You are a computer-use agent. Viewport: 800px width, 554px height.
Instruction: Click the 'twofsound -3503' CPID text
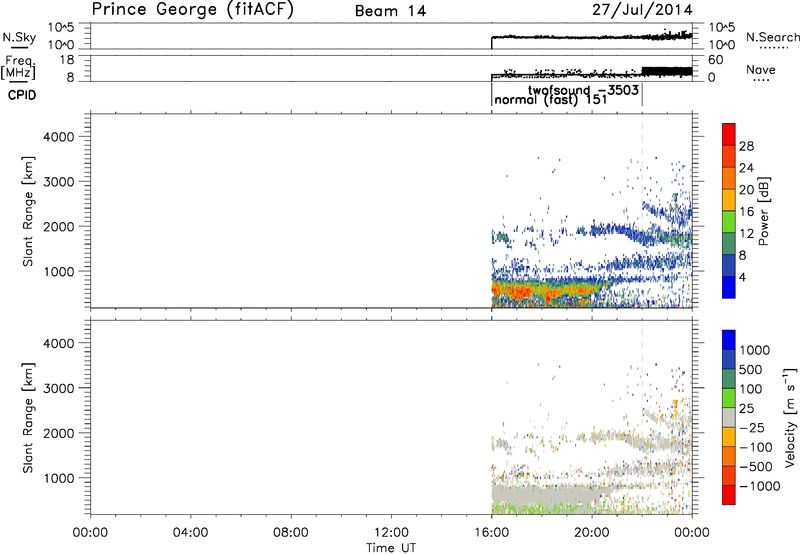(x=583, y=90)
